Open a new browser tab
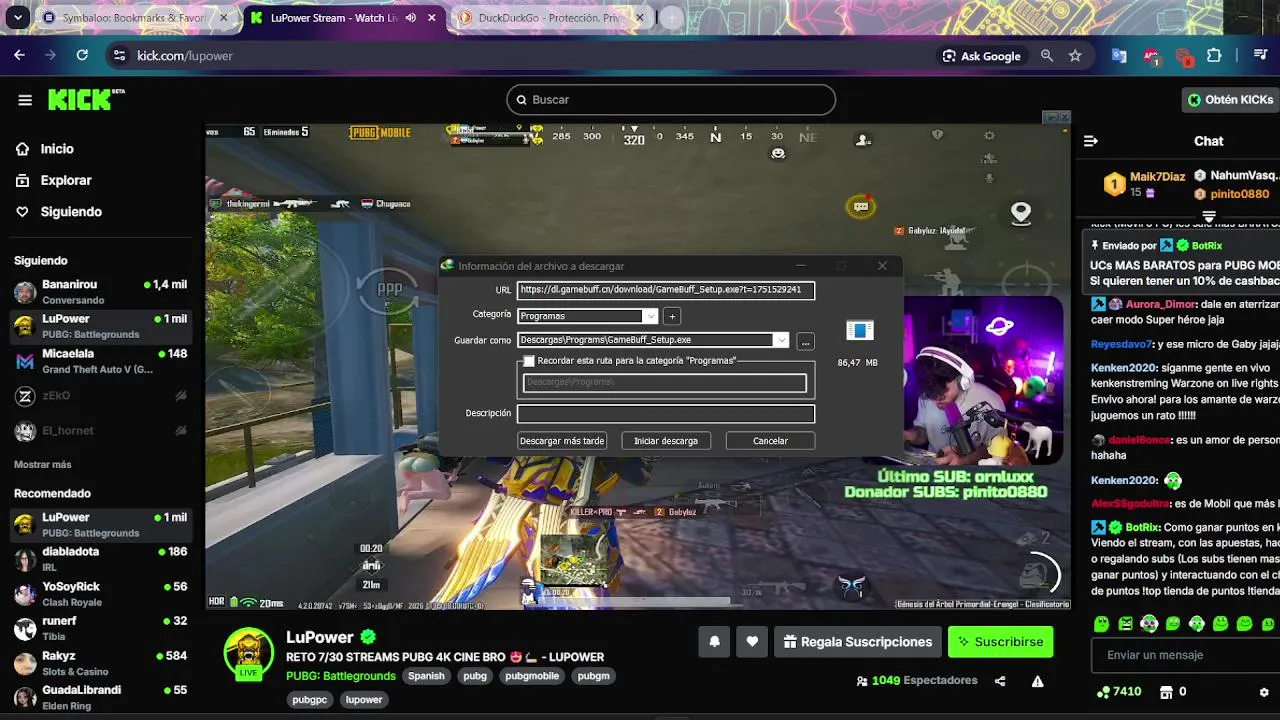The width and height of the screenshot is (1280, 720). coord(672,18)
